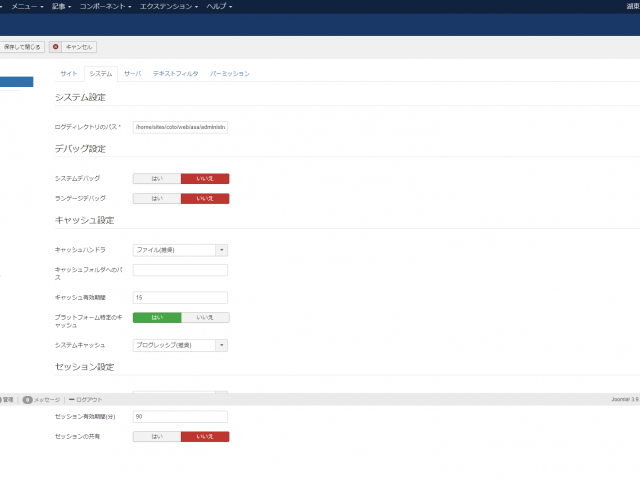
Task: Click the キャッシュフォルダへのパス input field
Action: coord(180,270)
